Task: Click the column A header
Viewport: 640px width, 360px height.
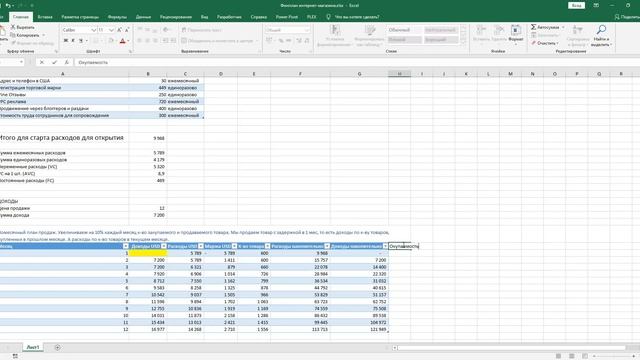Action: 63,74
